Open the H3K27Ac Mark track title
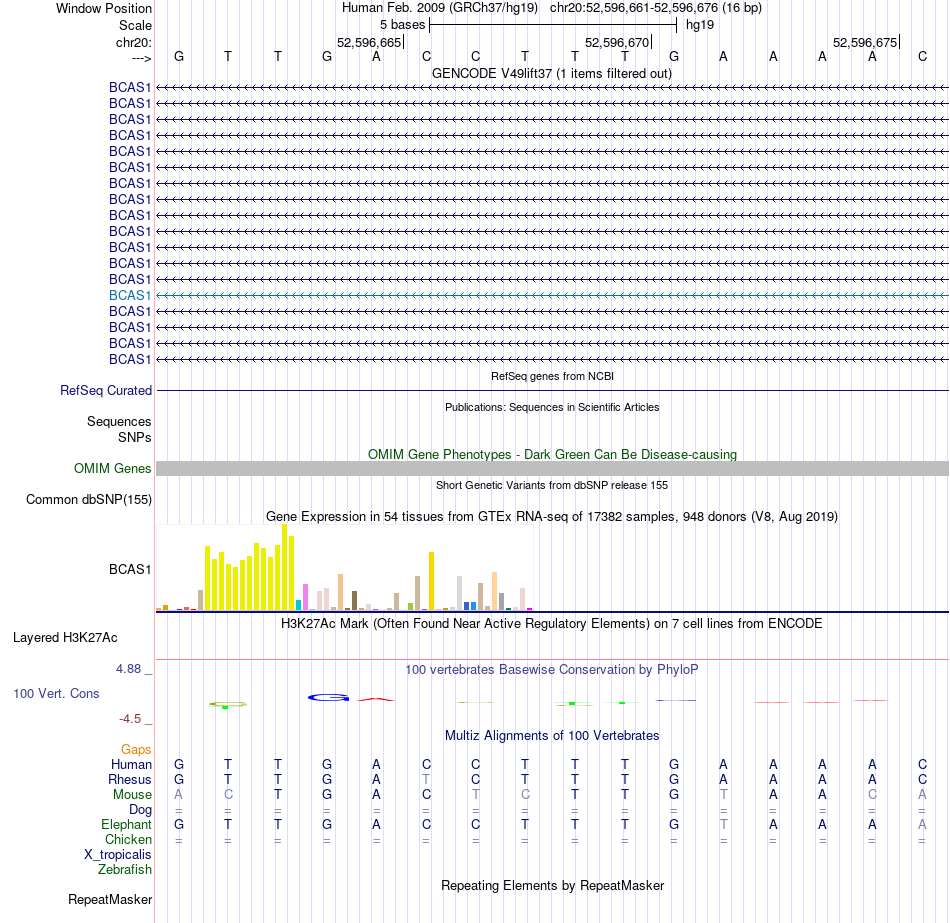Image resolution: width=950 pixels, height=923 pixels. coord(551,624)
